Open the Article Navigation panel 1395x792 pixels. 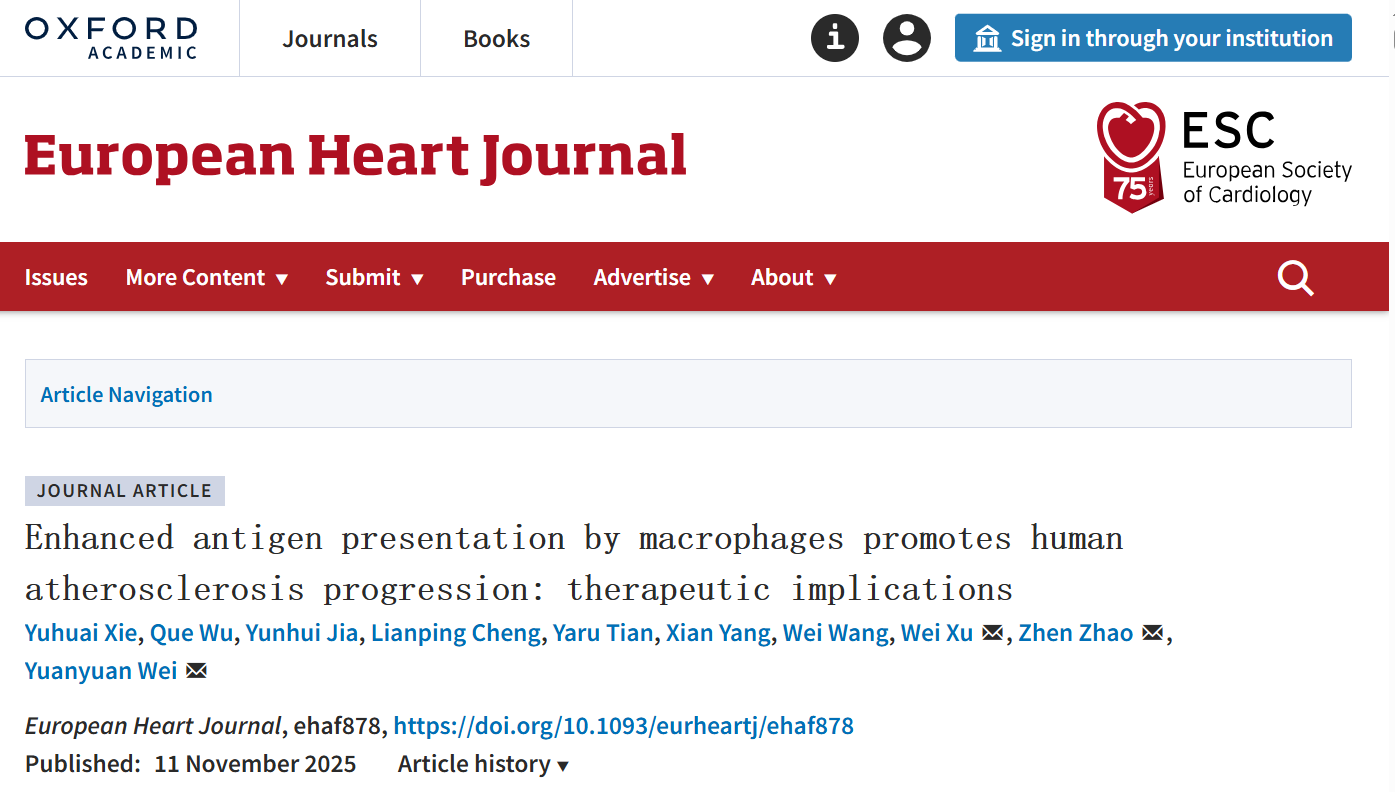pos(127,395)
